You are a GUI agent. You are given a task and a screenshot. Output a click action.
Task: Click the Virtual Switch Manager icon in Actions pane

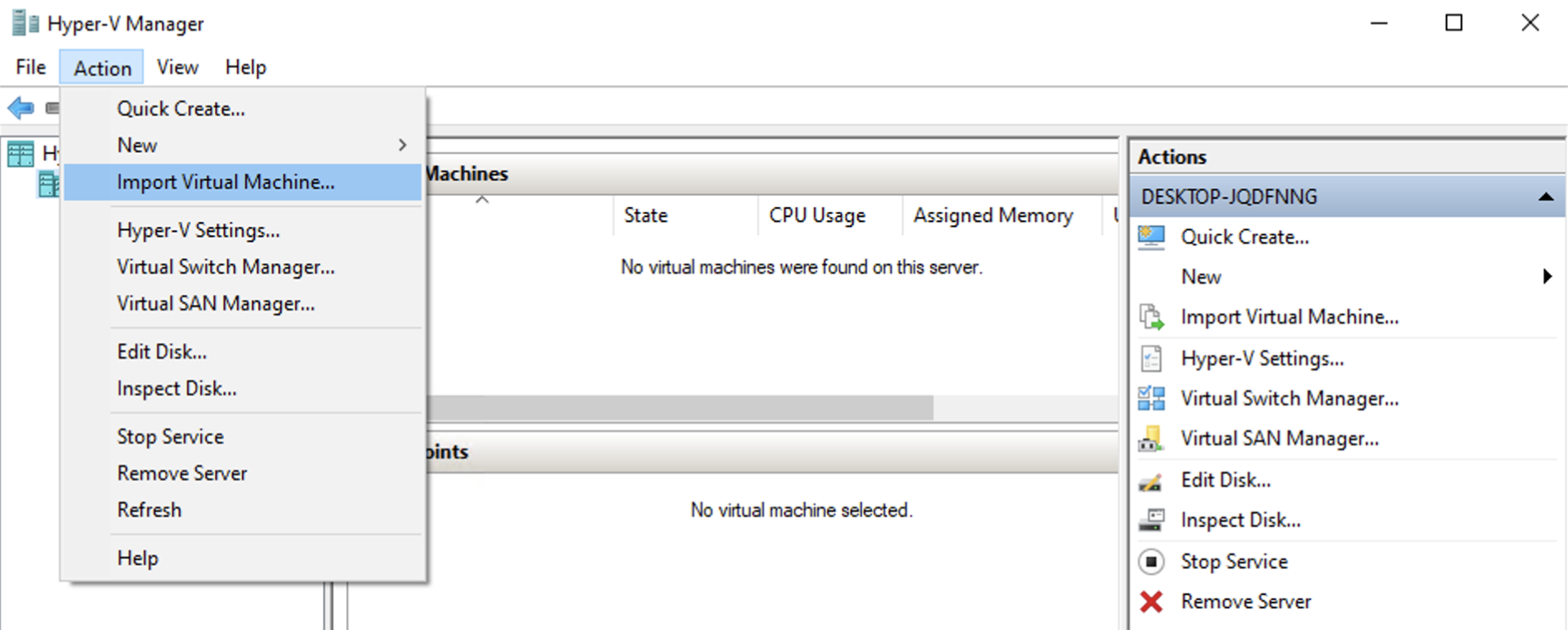[1152, 398]
